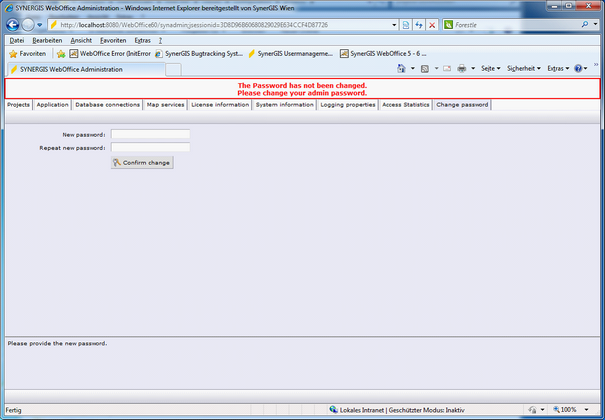Switch to the Logging properties tab
The width and height of the screenshot is (605, 420).
[x=348, y=105]
